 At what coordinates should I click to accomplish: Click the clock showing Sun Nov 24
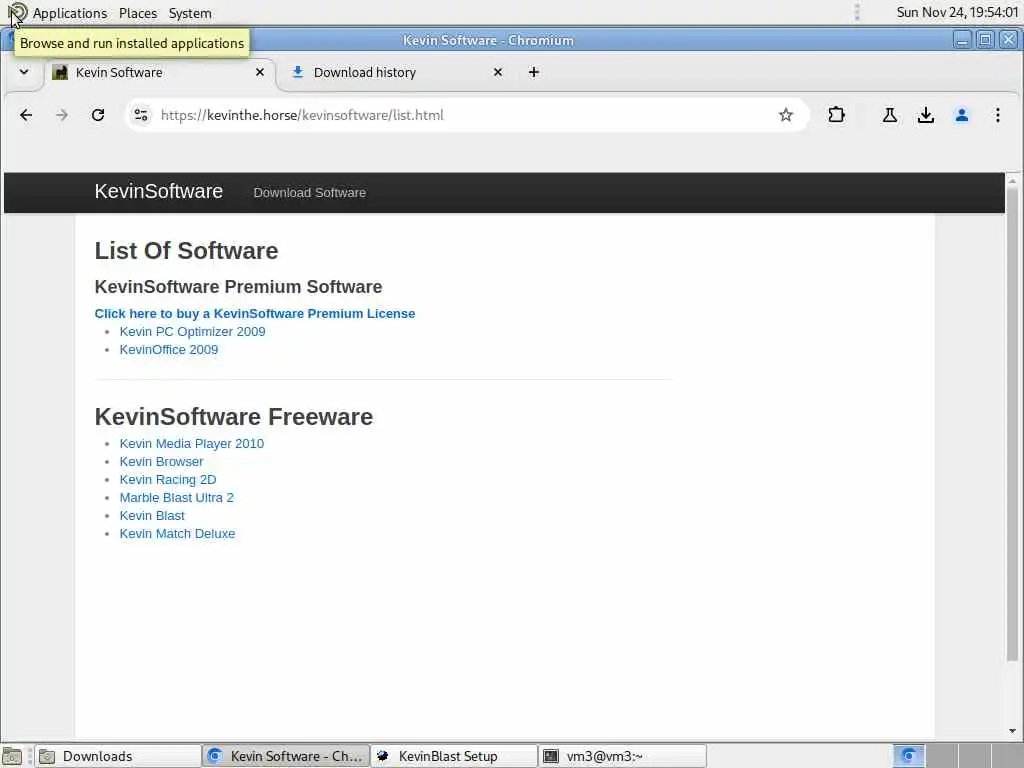pos(957,12)
